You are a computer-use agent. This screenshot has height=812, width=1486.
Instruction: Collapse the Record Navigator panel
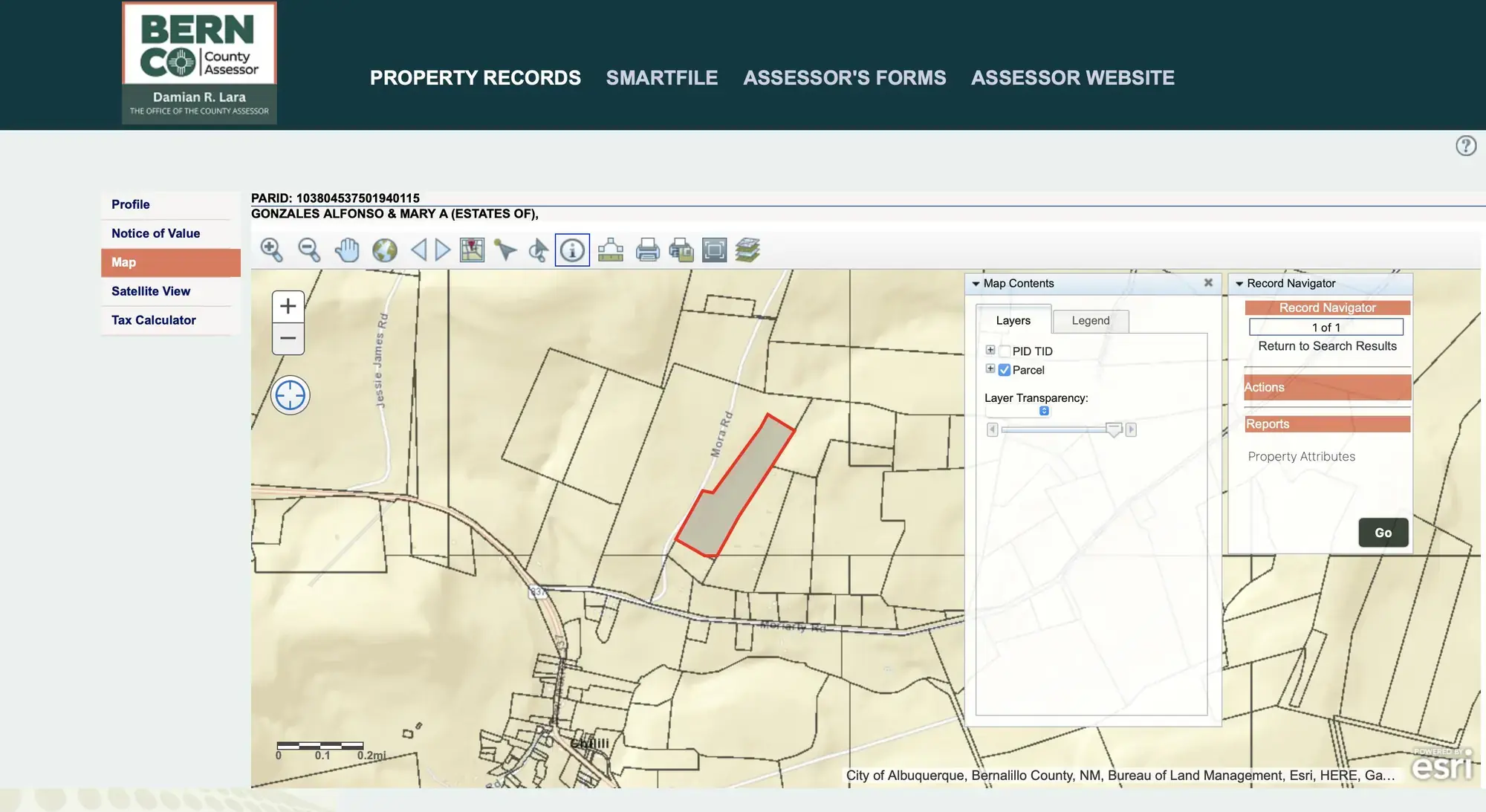pos(1239,284)
